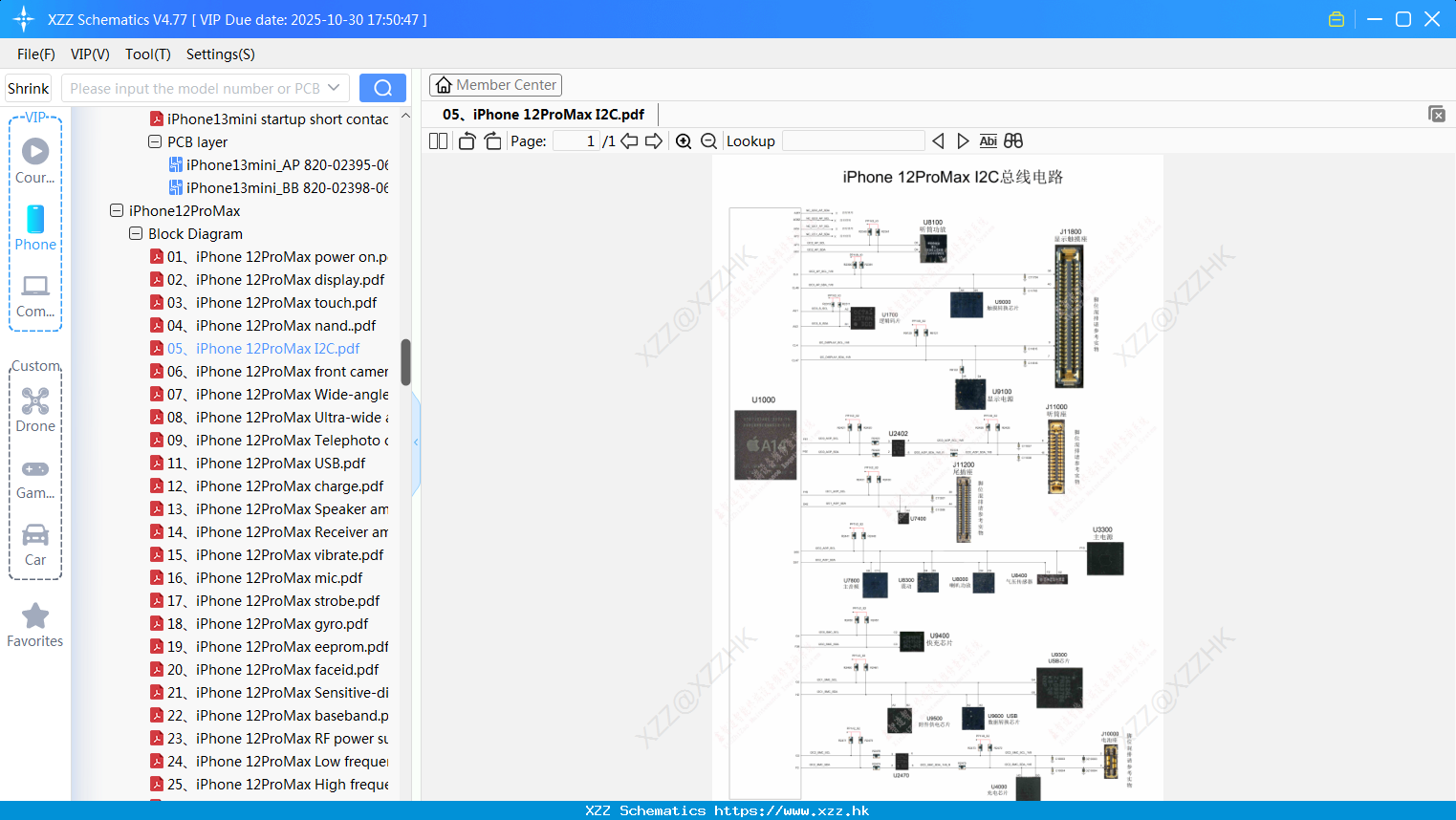The height and width of the screenshot is (820, 1456).
Task: Click the blue search button
Action: [382, 88]
